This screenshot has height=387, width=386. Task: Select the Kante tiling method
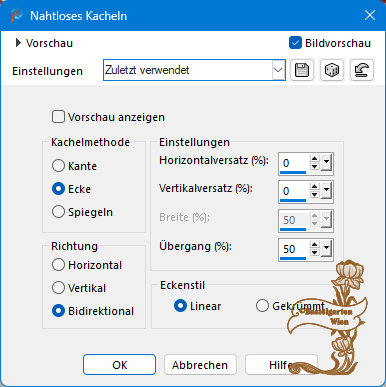click(x=58, y=166)
